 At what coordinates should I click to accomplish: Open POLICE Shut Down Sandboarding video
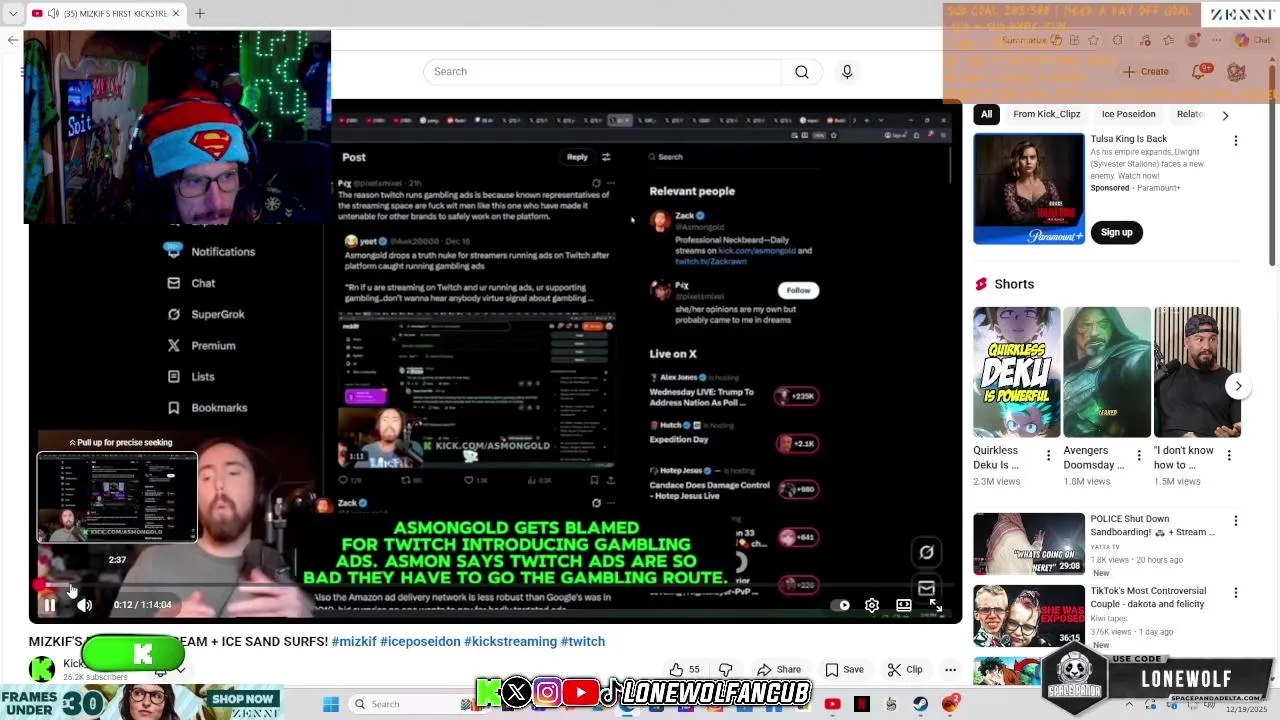tap(1028, 544)
